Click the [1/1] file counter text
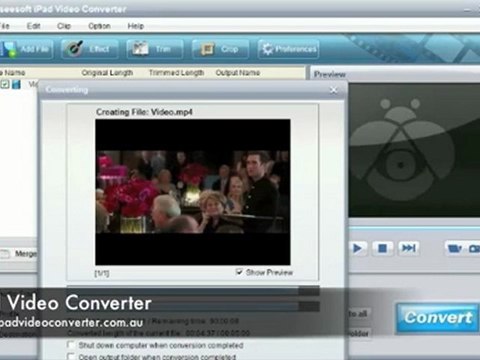 (102, 273)
